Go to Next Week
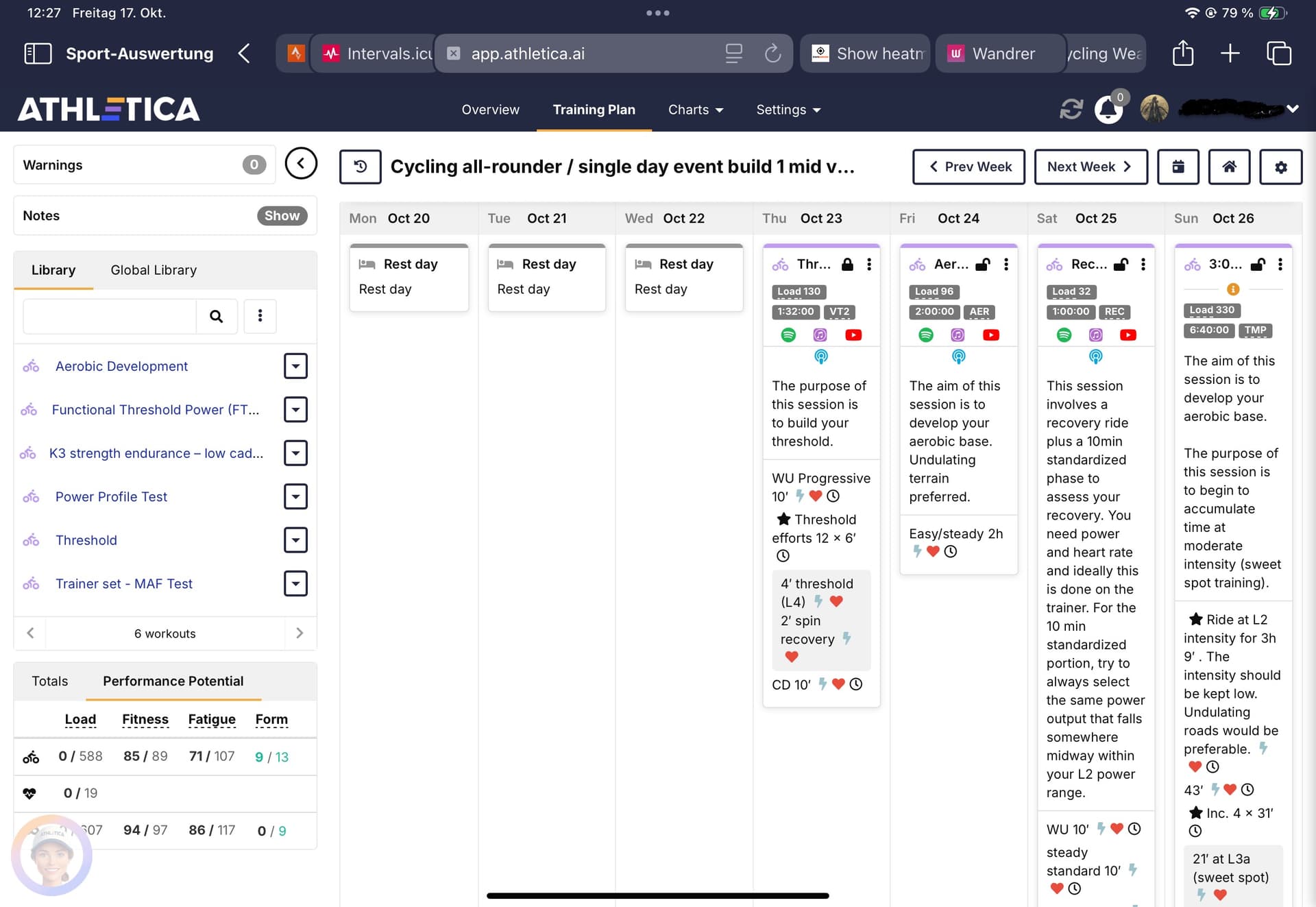Image resolution: width=1316 pixels, height=907 pixels. point(1090,167)
